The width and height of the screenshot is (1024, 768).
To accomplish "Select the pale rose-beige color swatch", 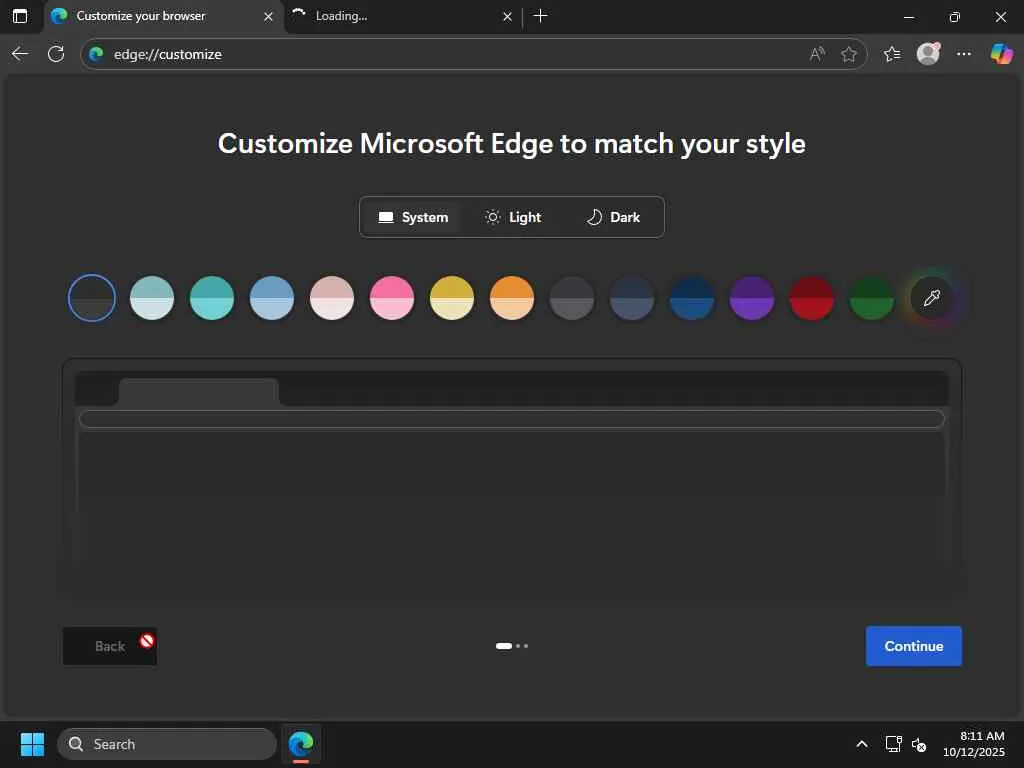I will (x=332, y=298).
